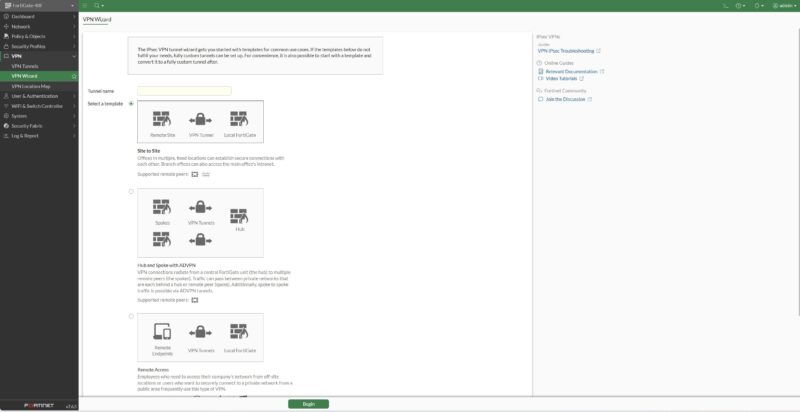Screen dimensions: 800x412
Task: Click the Remote Access template title
Action: pos(153,370)
